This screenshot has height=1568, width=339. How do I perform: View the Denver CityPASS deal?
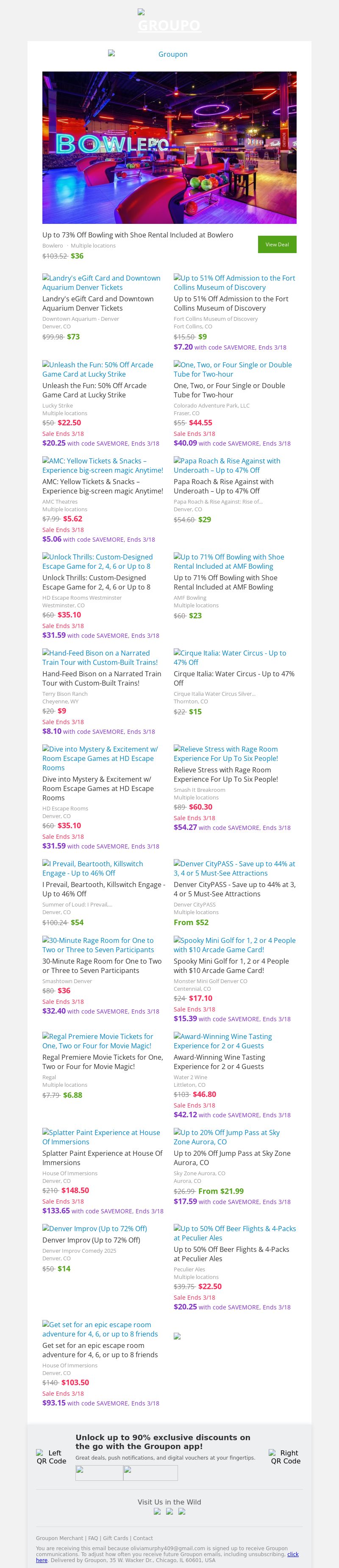pyautogui.click(x=234, y=868)
